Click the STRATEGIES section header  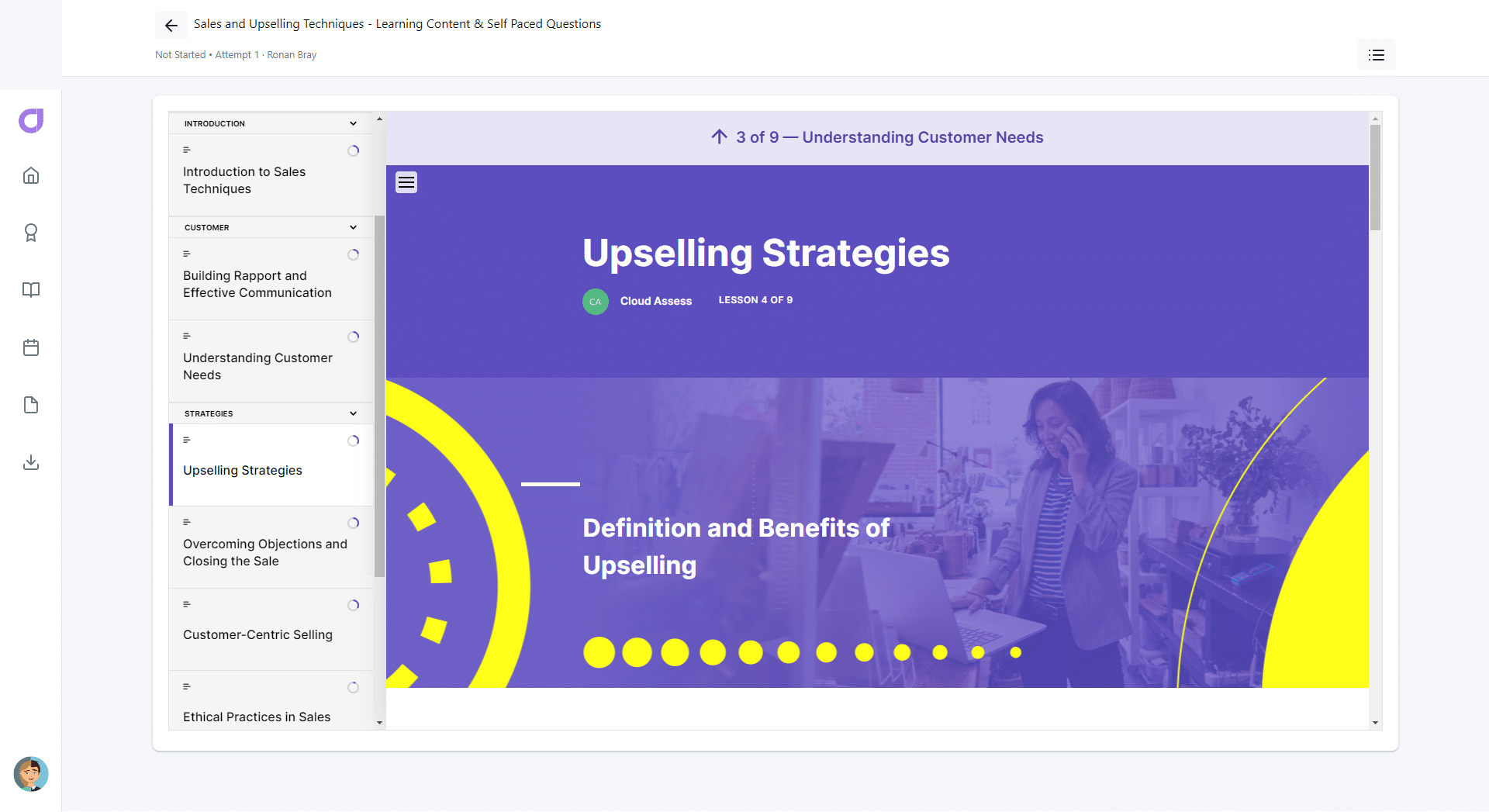point(271,413)
